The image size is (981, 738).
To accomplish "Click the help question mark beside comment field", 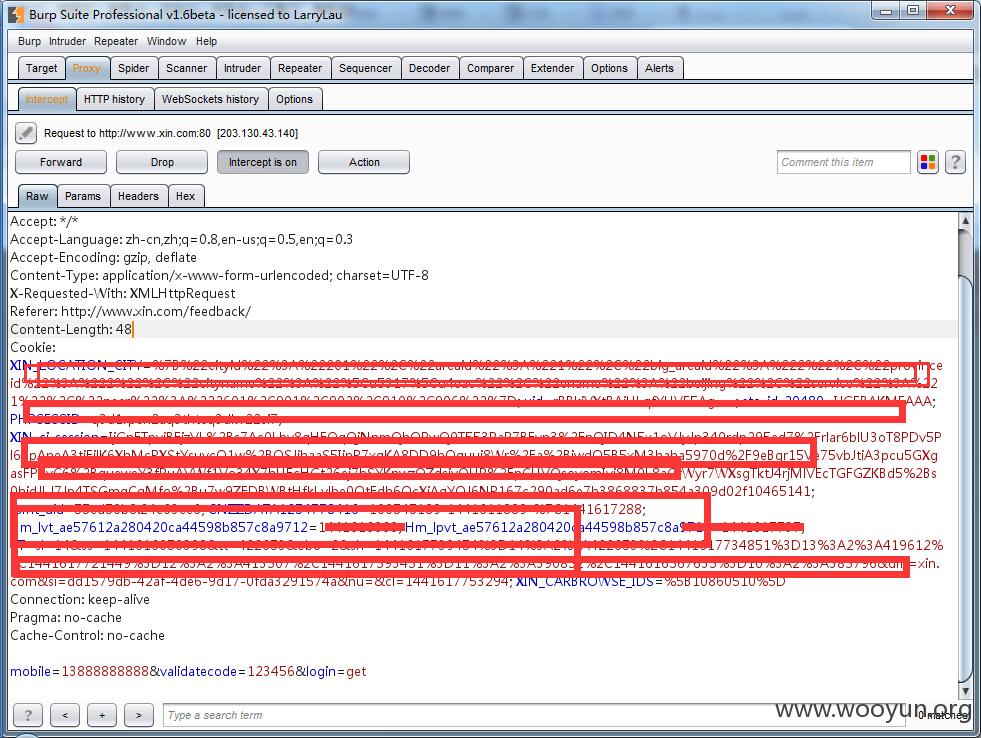I will click(x=955, y=163).
